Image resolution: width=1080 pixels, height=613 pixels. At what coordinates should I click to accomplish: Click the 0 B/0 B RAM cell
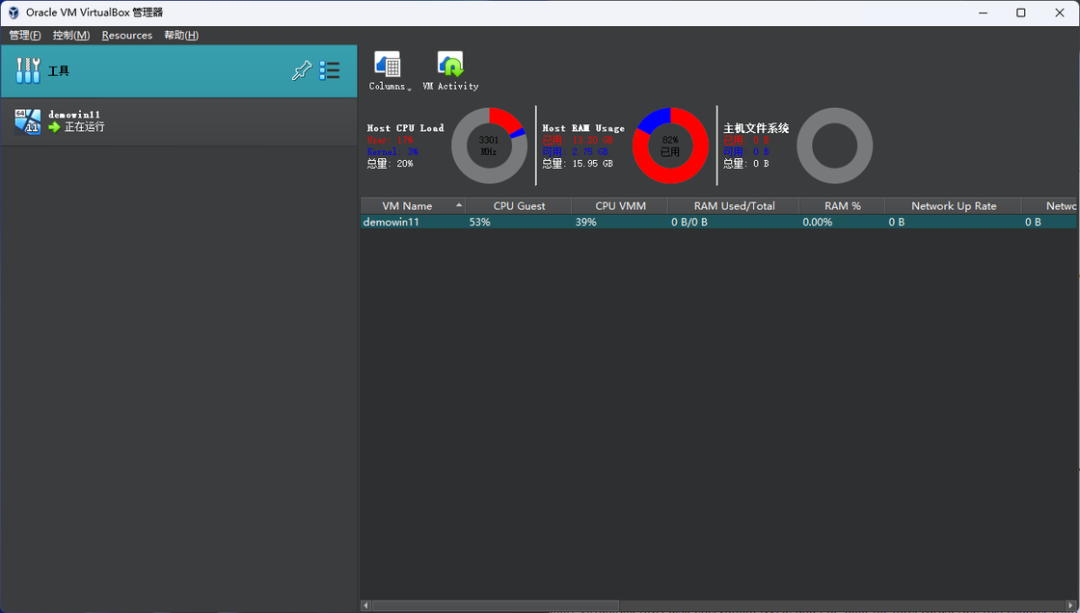coord(689,222)
